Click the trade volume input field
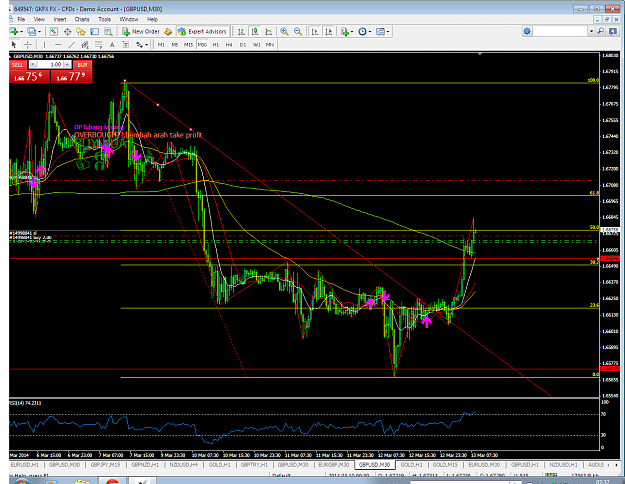 pyautogui.click(x=50, y=65)
